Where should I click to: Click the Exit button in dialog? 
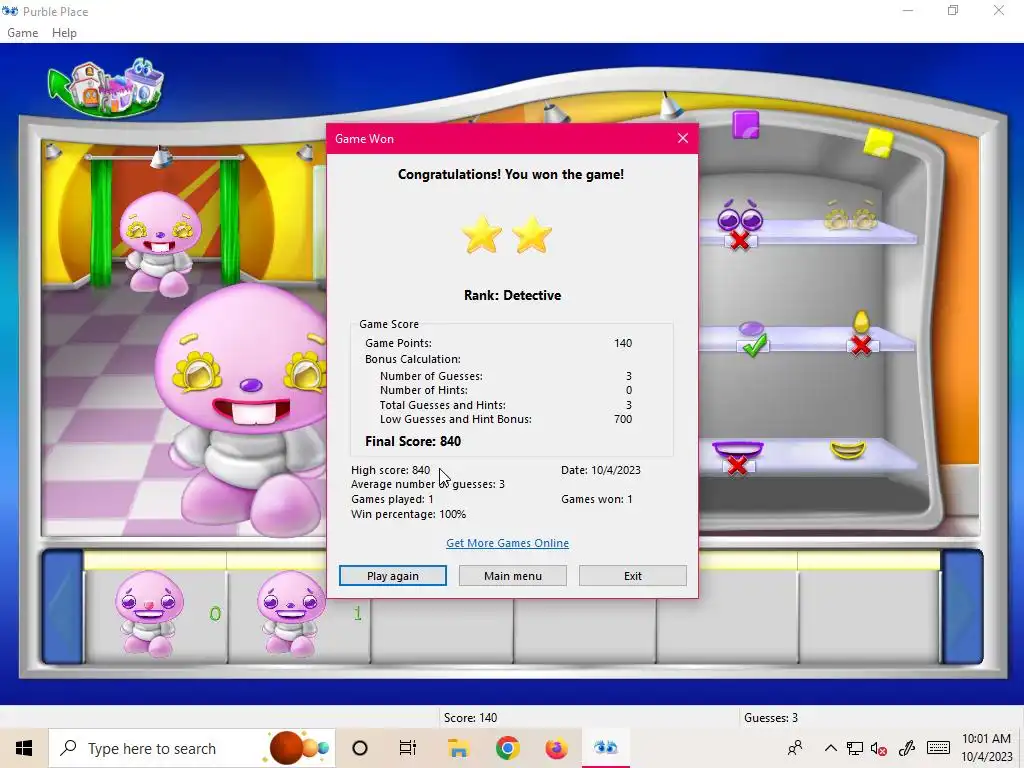coord(633,575)
